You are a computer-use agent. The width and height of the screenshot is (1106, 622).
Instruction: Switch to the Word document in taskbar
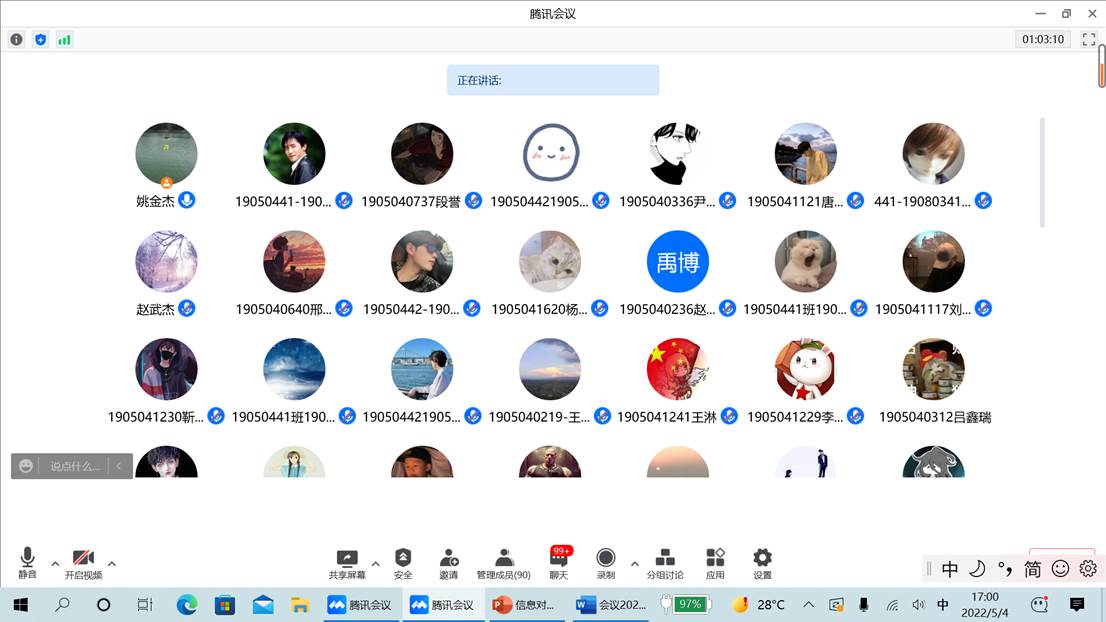[x=612, y=604]
